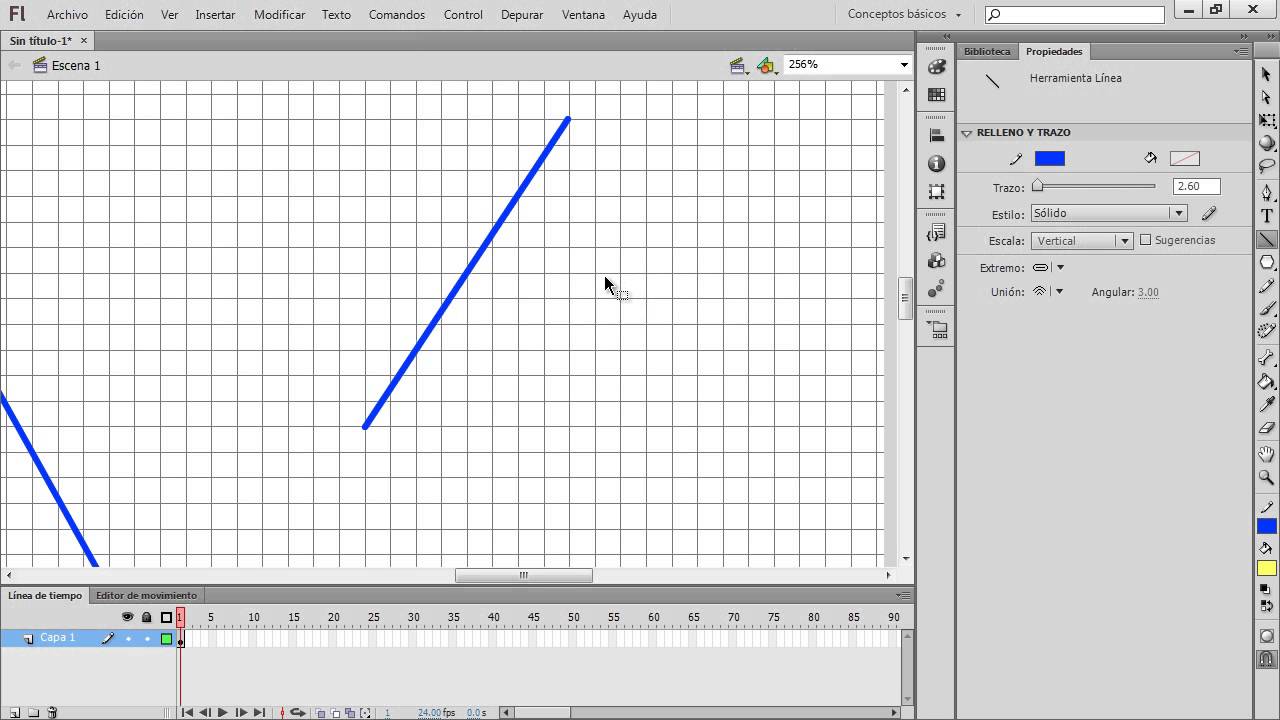Select the Subselection tool
Image resolution: width=1280 pixels, height=720 pixels.
1266,97
